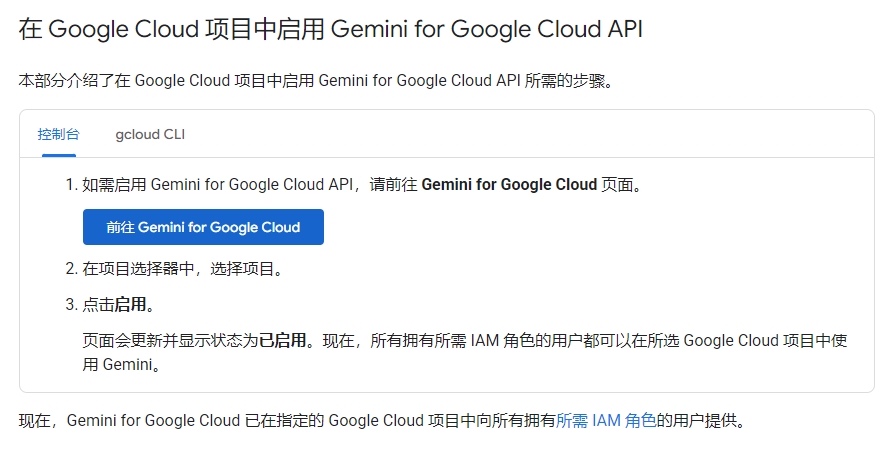Click the 前往 Gemini for Google Cloud button
894x453 pixels.
coord(203,227)
